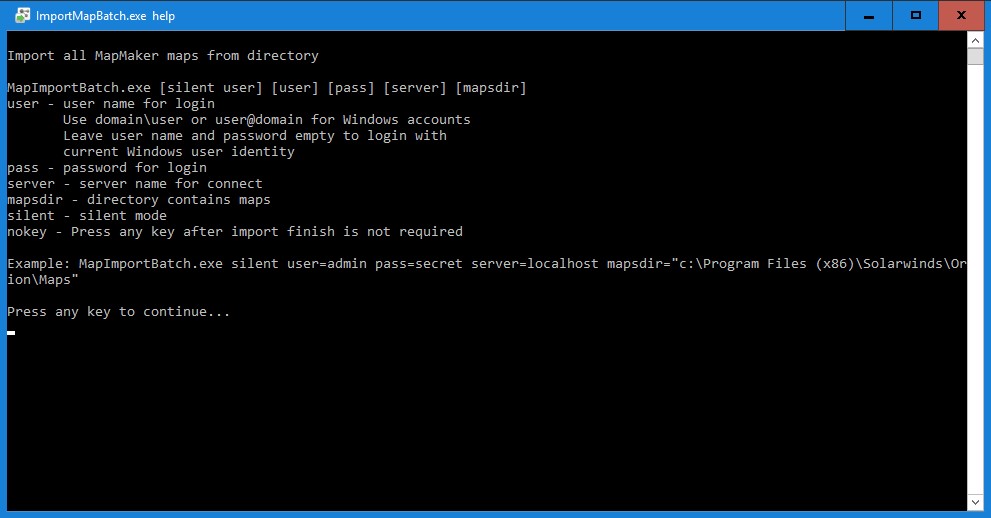
Task: Click the 'Import all MapMaker maps from directory' line
Action: click(162, 56)
